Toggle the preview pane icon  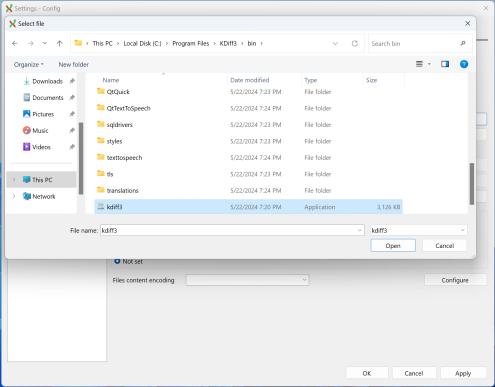[x=445, y=64]
